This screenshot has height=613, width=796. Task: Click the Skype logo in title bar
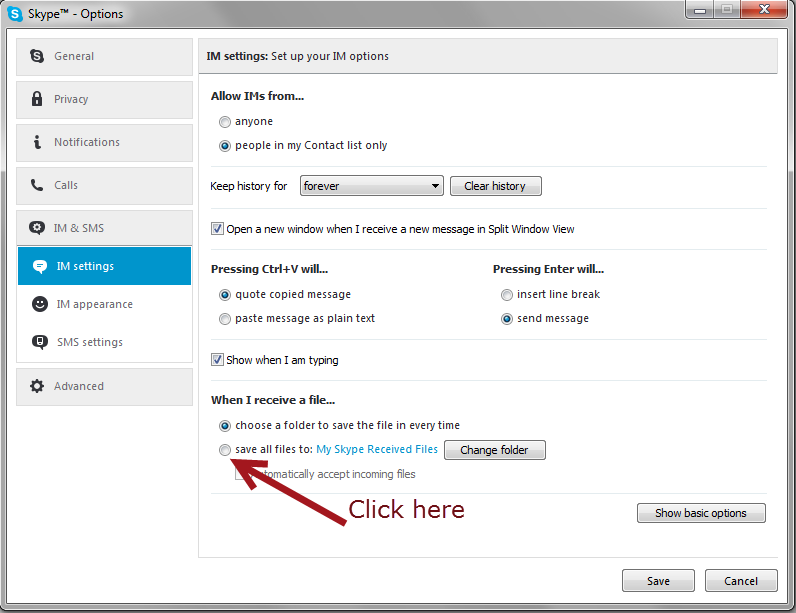[x=15, y=14]
